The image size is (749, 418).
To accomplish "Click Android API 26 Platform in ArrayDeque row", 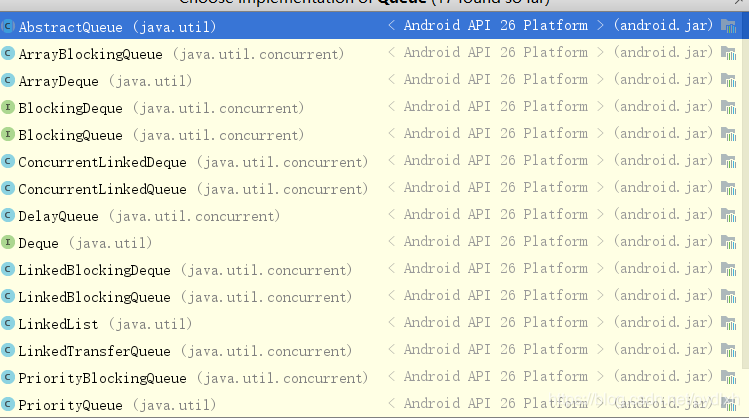I will pos(496,79).
